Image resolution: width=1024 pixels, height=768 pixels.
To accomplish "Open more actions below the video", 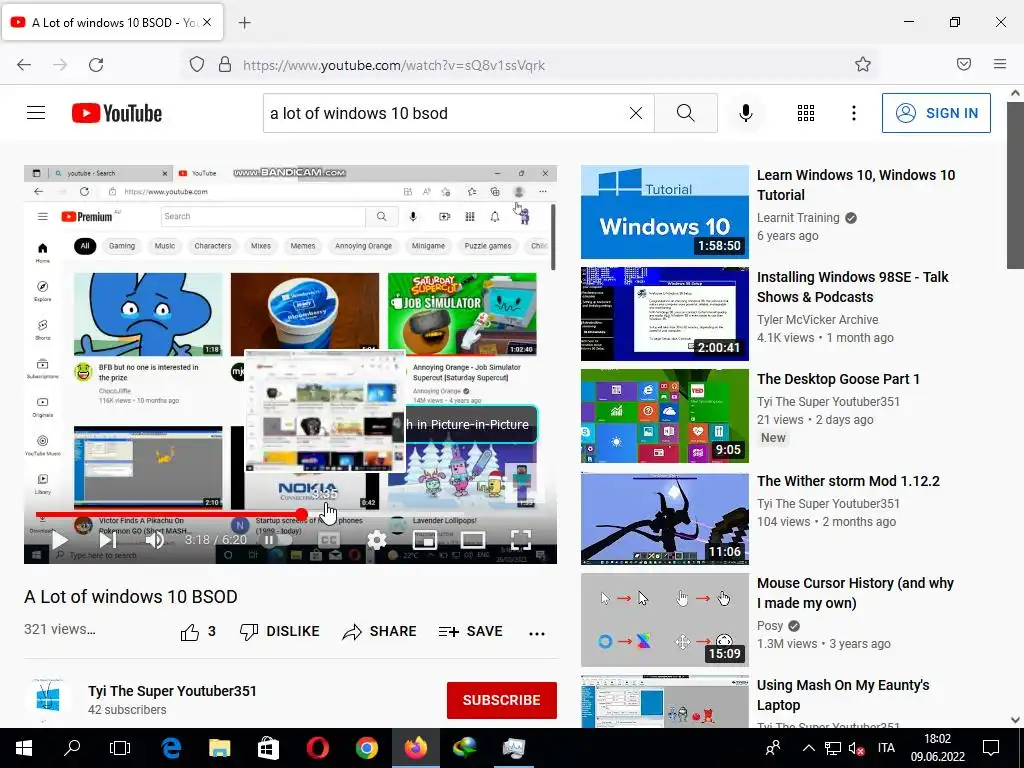I will [x=537, y=633].
